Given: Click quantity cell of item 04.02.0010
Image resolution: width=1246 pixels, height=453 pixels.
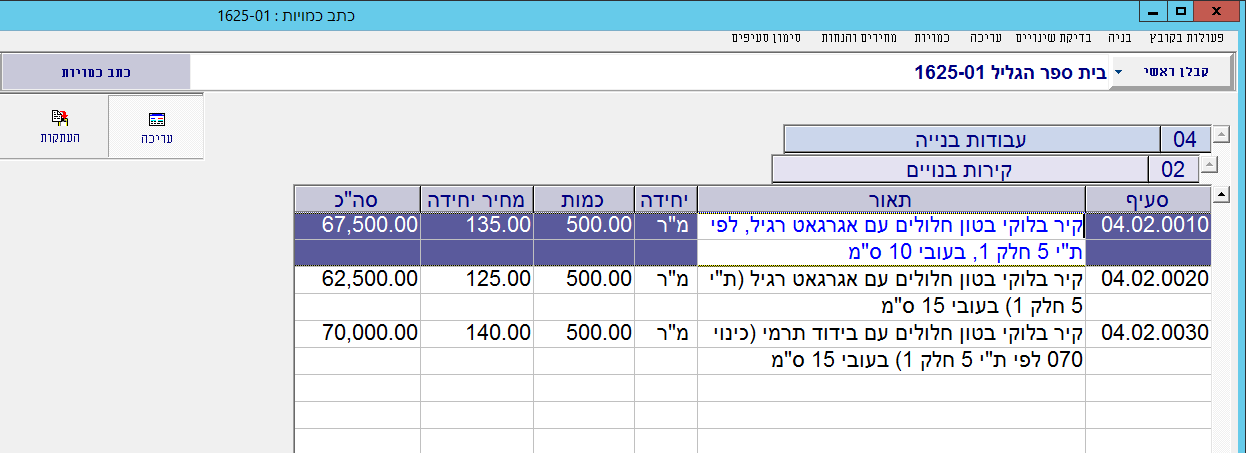Looking at the screenshot, I should click(x=585, y=224).
